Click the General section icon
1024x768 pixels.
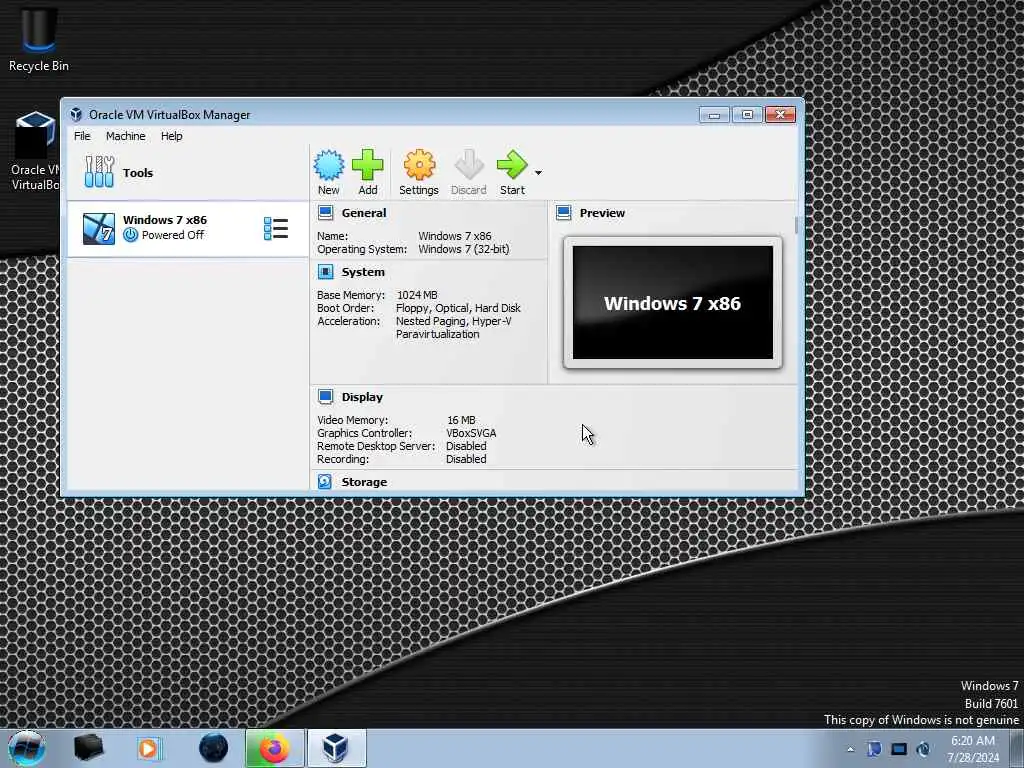click(325, 213)
